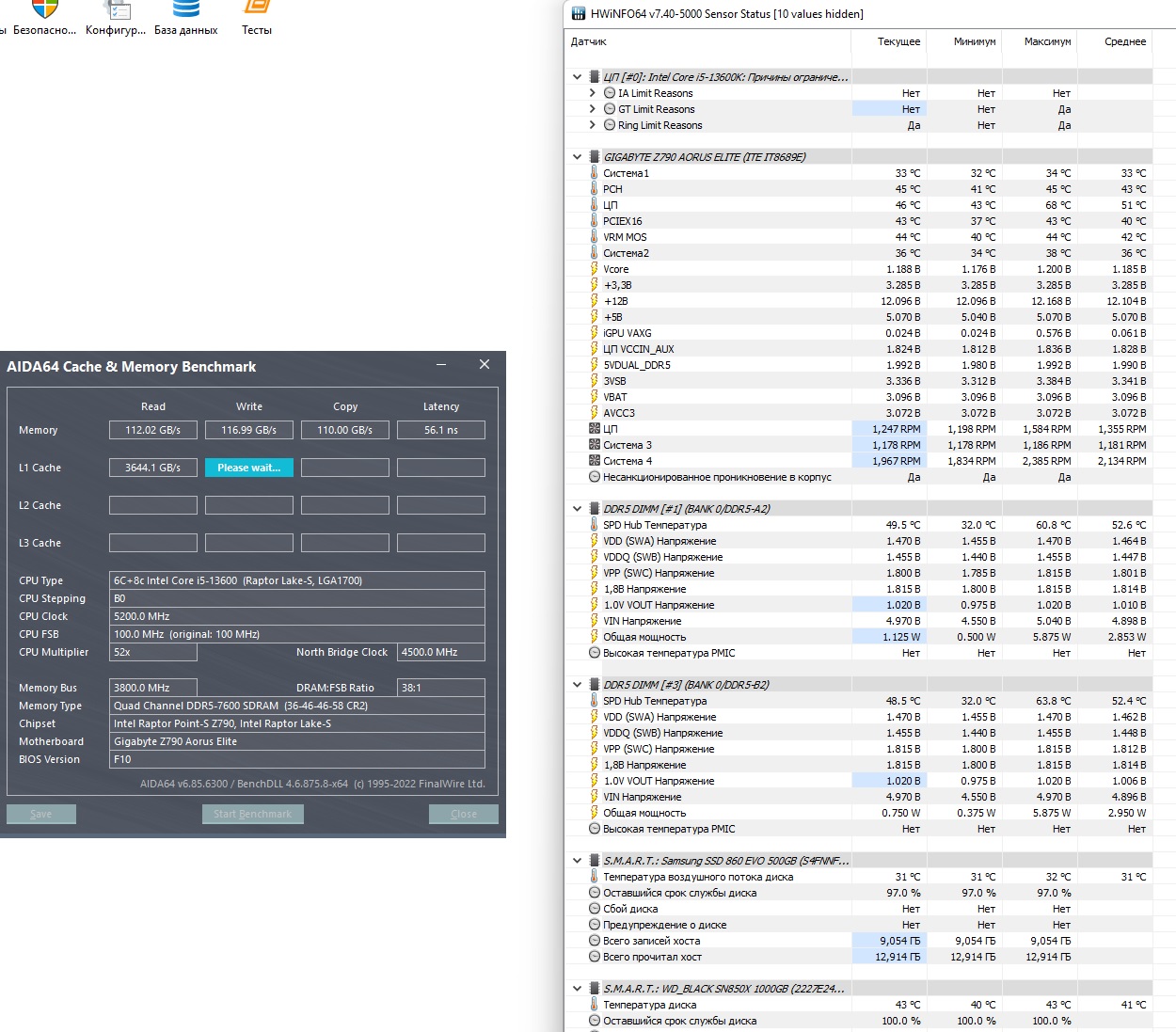Image resolution: width=1176 pixels, height=1032 pixels.
Task: Select AVCC3 sensor row label
Action: [x=619, y=413]
